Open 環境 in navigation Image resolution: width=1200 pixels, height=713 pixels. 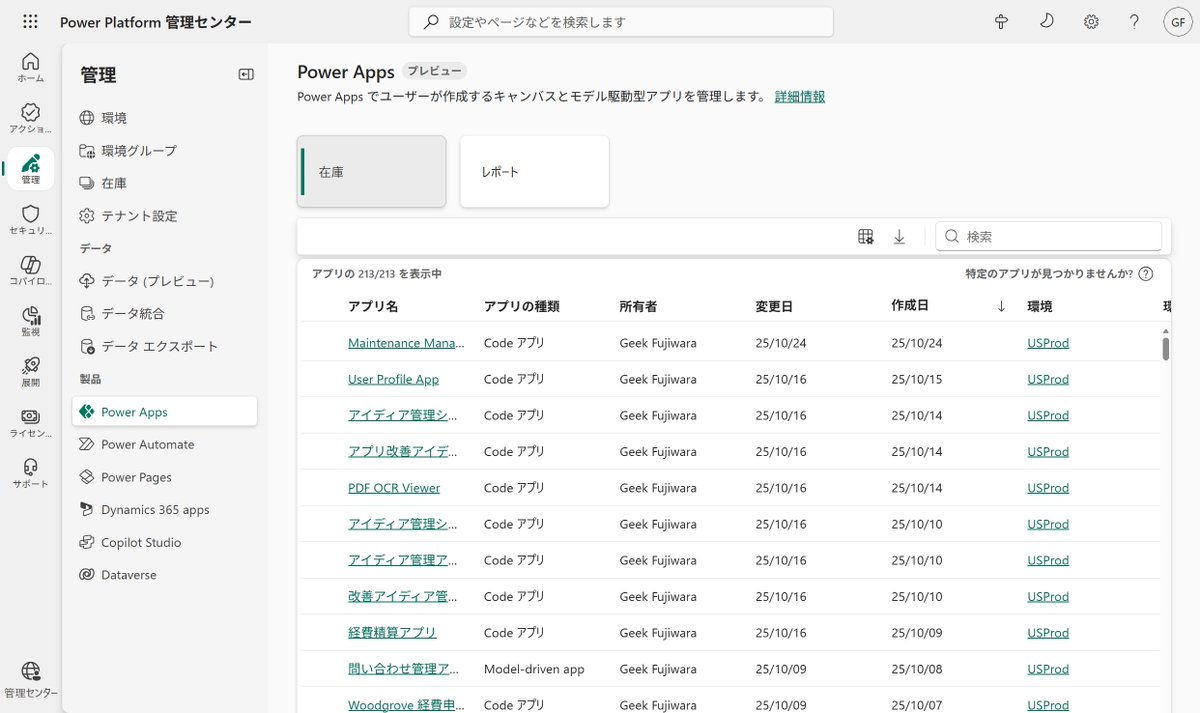pyautogui.click(x=164, y=118)
